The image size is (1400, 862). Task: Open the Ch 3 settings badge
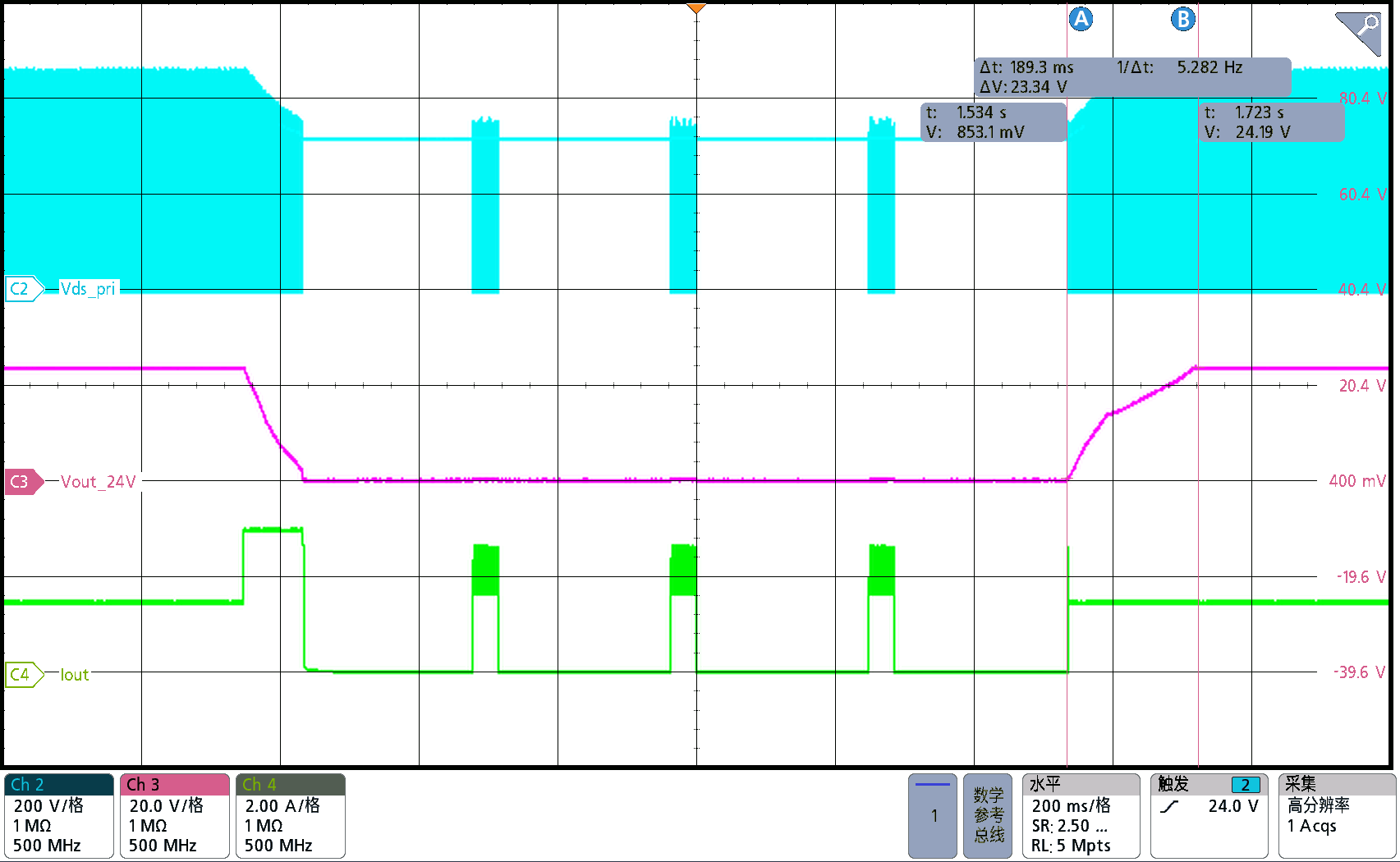click(175, 816)
